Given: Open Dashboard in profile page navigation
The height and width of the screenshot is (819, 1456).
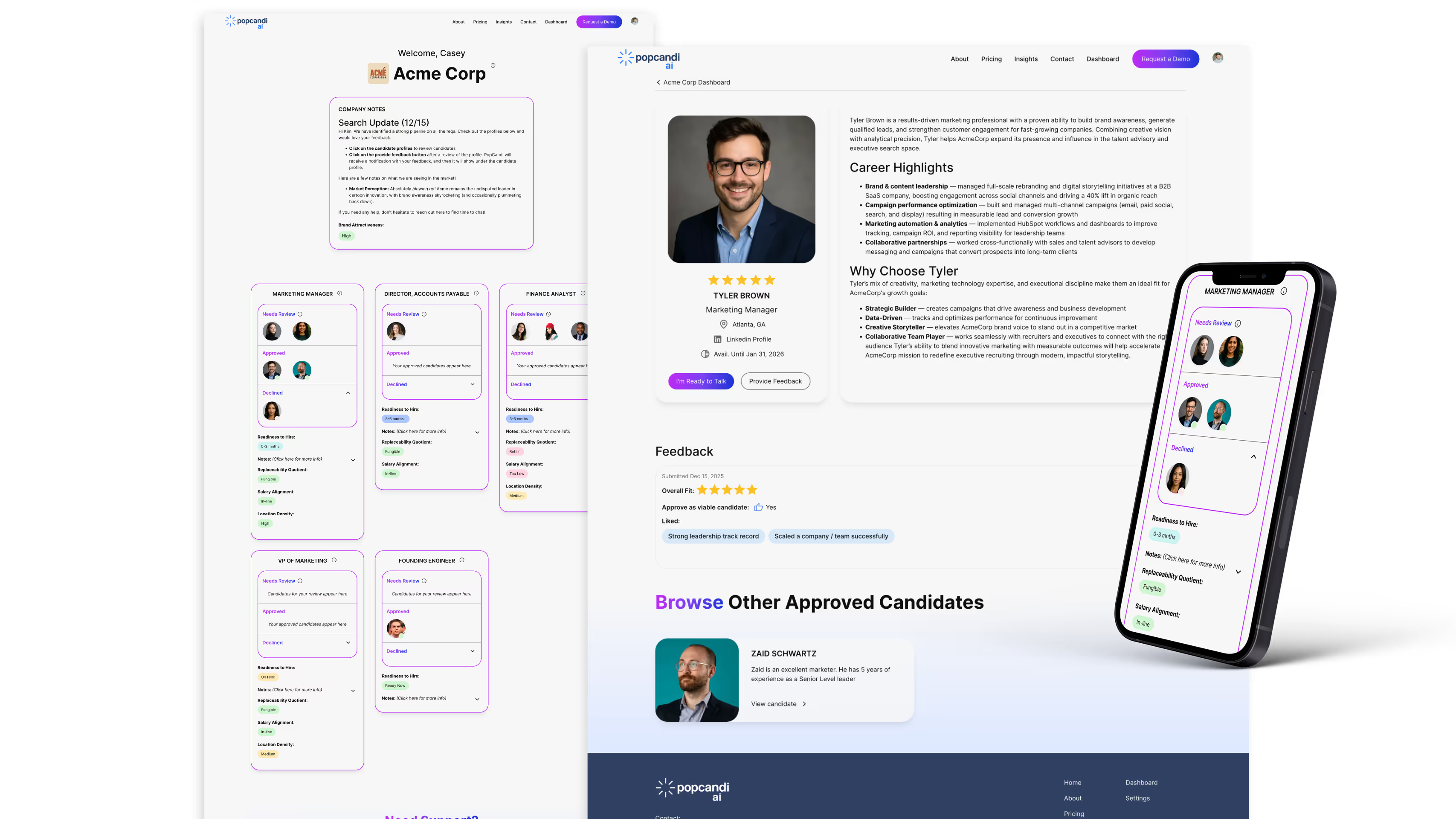Looking at the screenshot, I should 1102,59.
